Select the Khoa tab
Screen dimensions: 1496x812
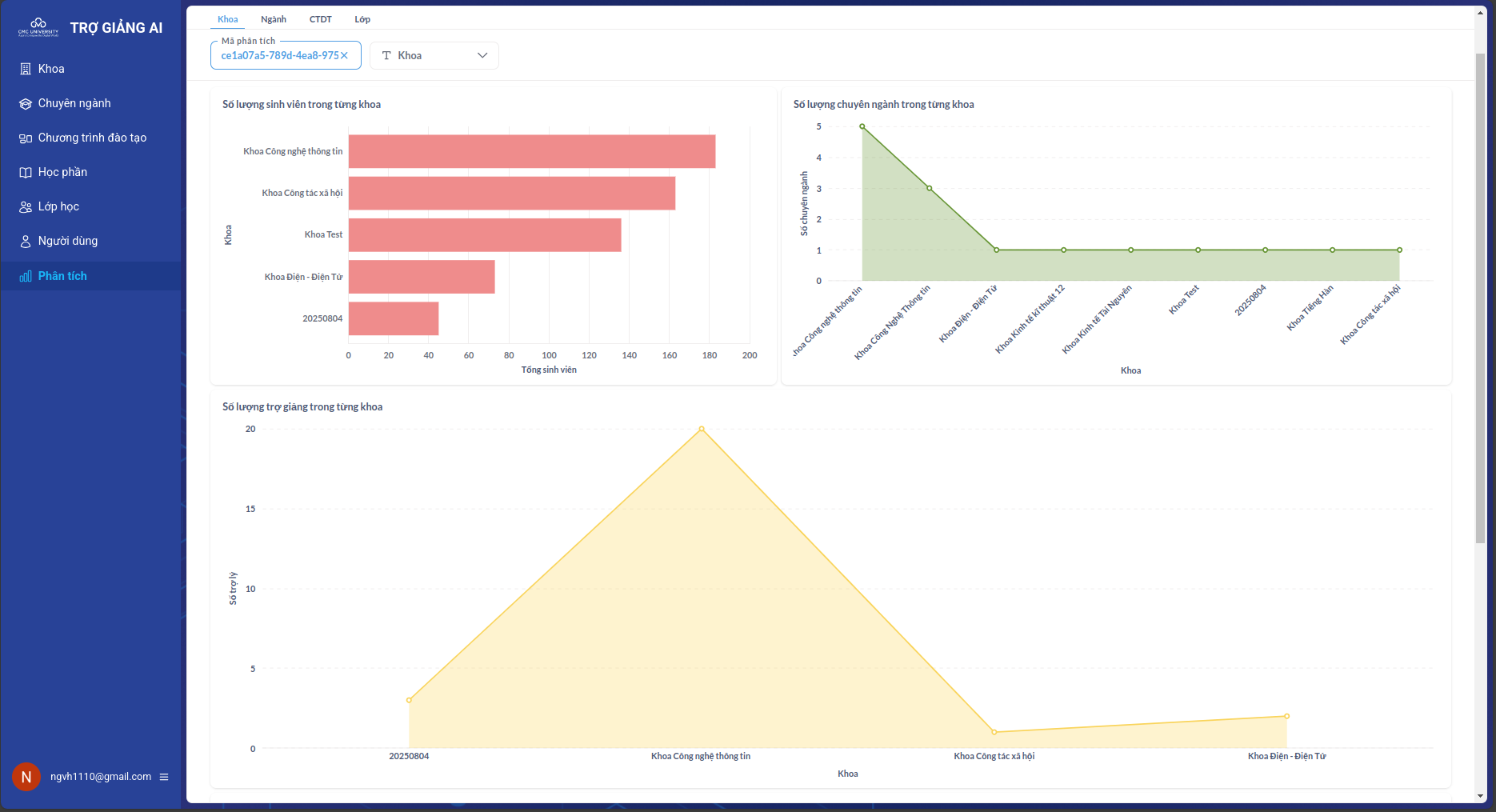pyautogui.click(x=228, y=19)
